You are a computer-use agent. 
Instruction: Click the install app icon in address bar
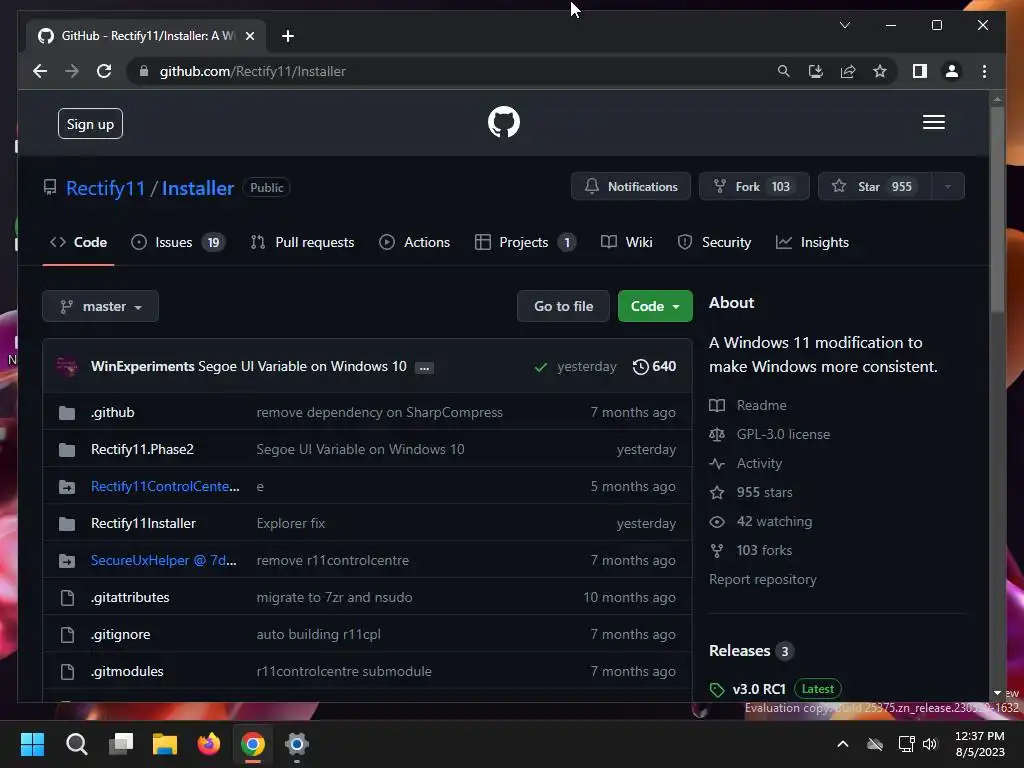click(815, 71)
